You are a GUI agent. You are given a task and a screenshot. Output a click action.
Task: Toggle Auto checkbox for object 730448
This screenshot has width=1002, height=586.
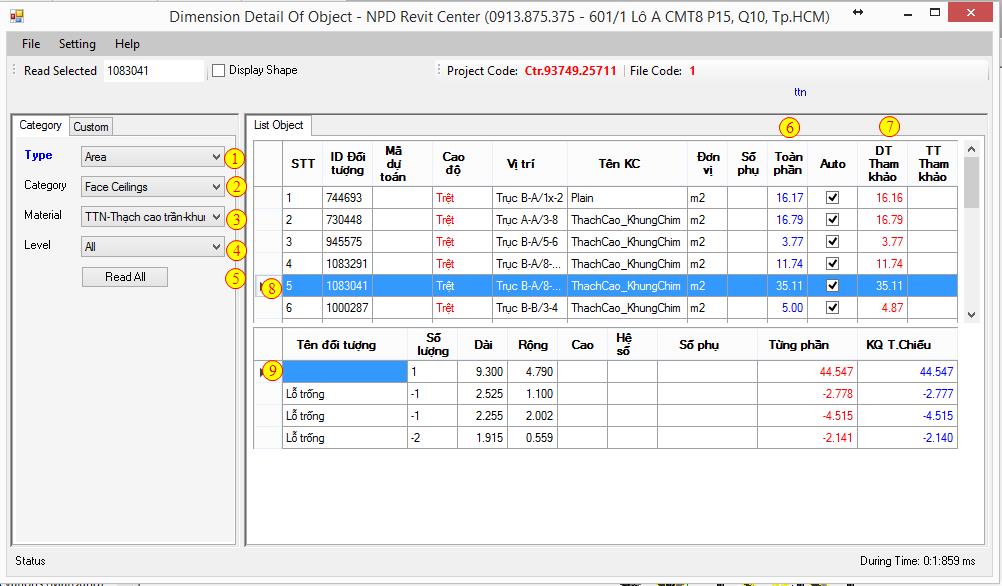(x=832, y=220)
